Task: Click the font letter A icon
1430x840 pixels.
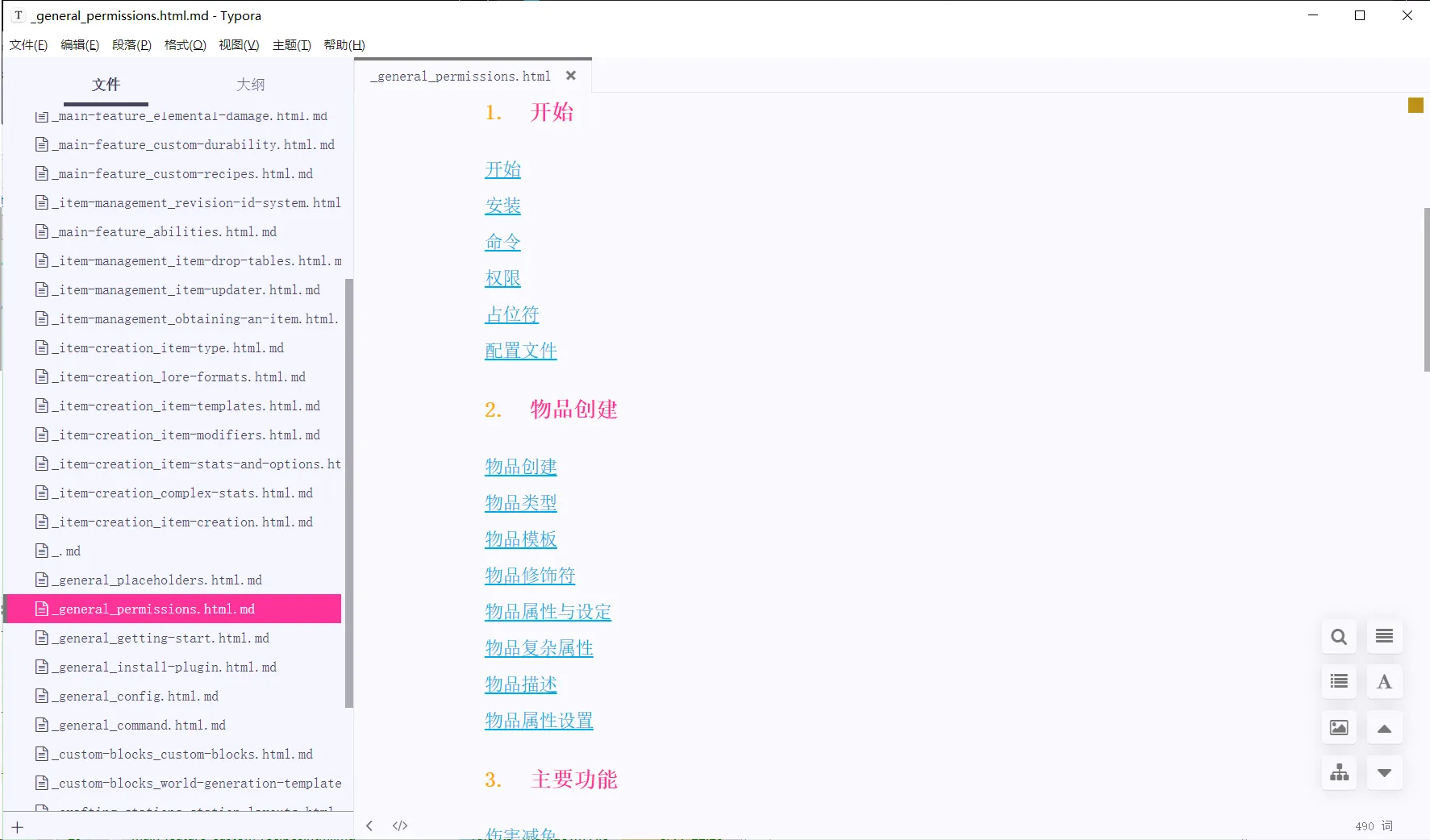Action: [1384, 682]
